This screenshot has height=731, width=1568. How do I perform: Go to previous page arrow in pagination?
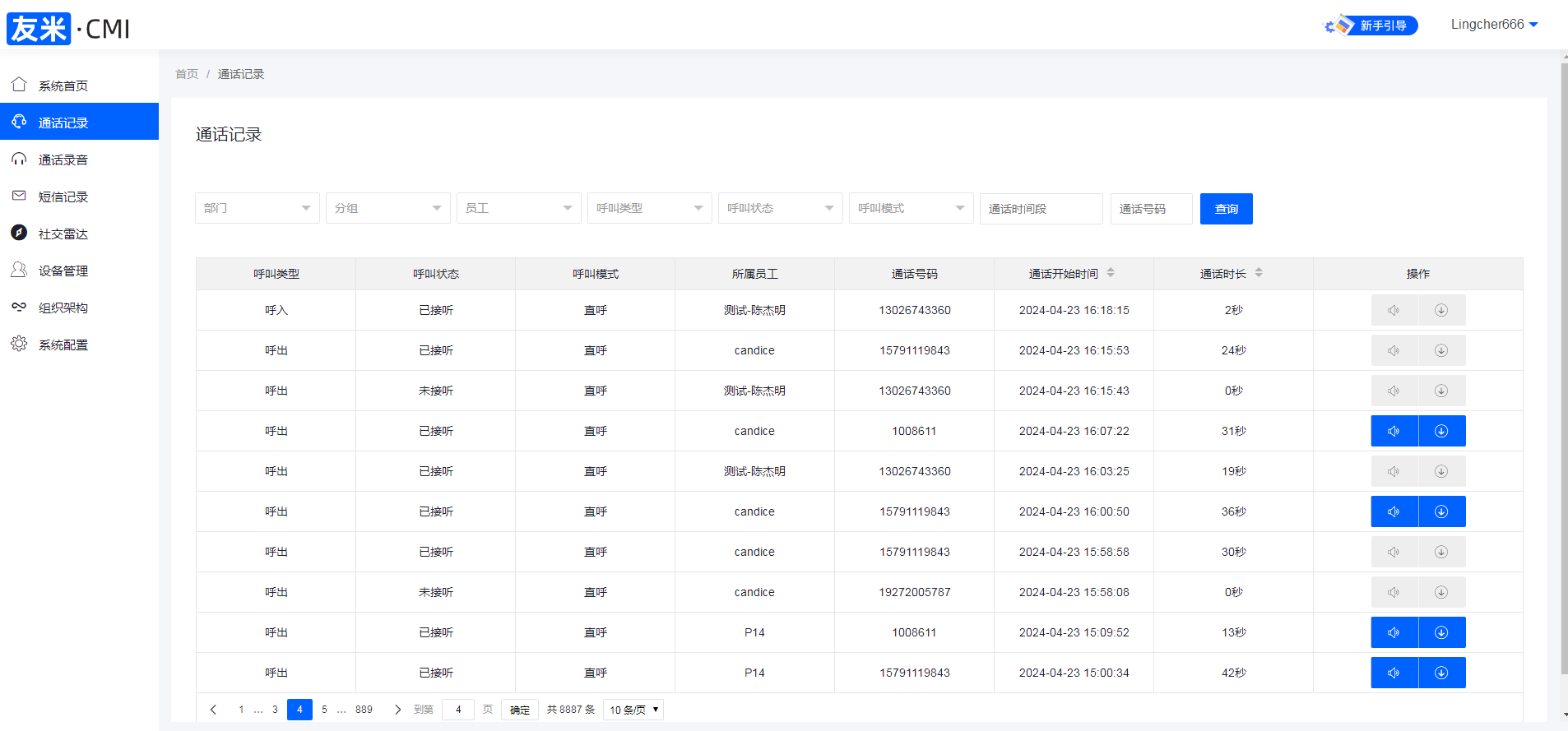pos(213,710)
